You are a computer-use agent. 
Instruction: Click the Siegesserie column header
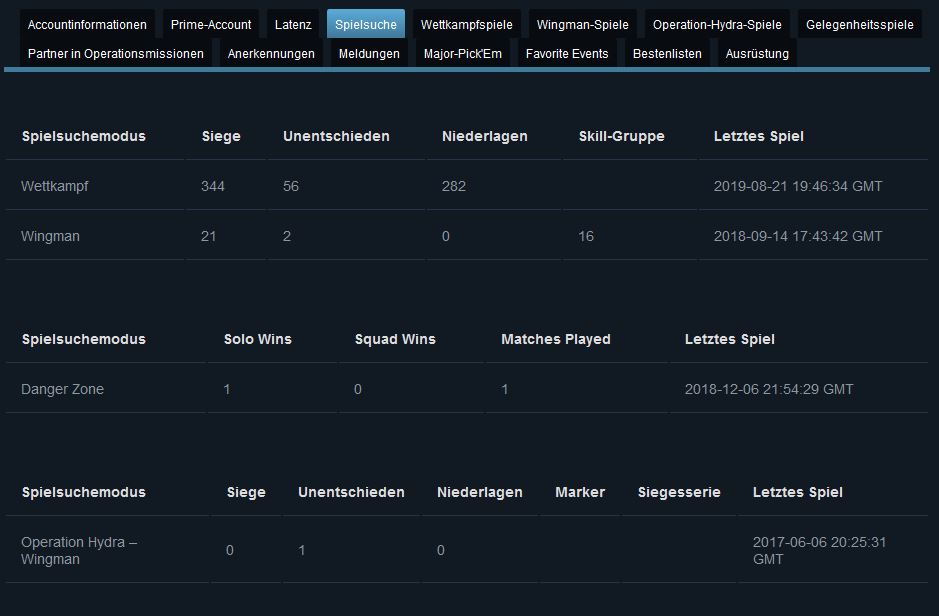tap(679, 493)
